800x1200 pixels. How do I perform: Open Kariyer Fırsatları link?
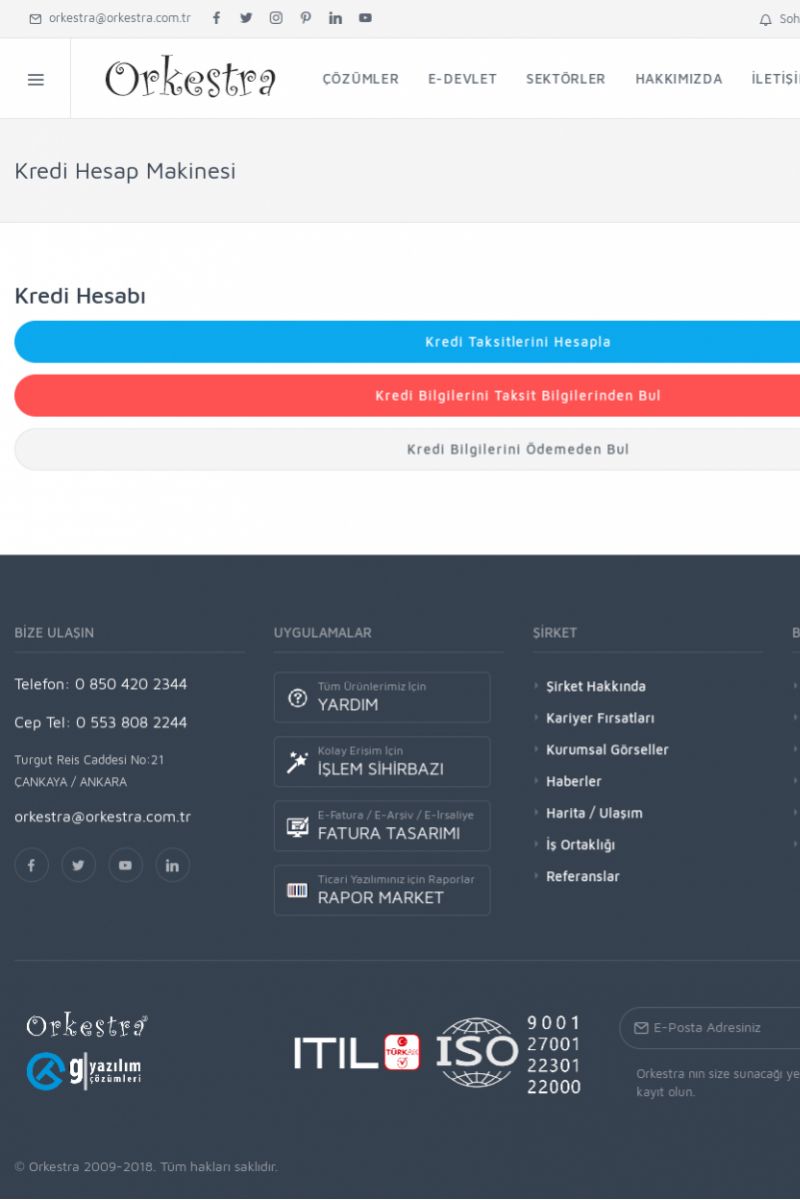click(x=600, y=718)
